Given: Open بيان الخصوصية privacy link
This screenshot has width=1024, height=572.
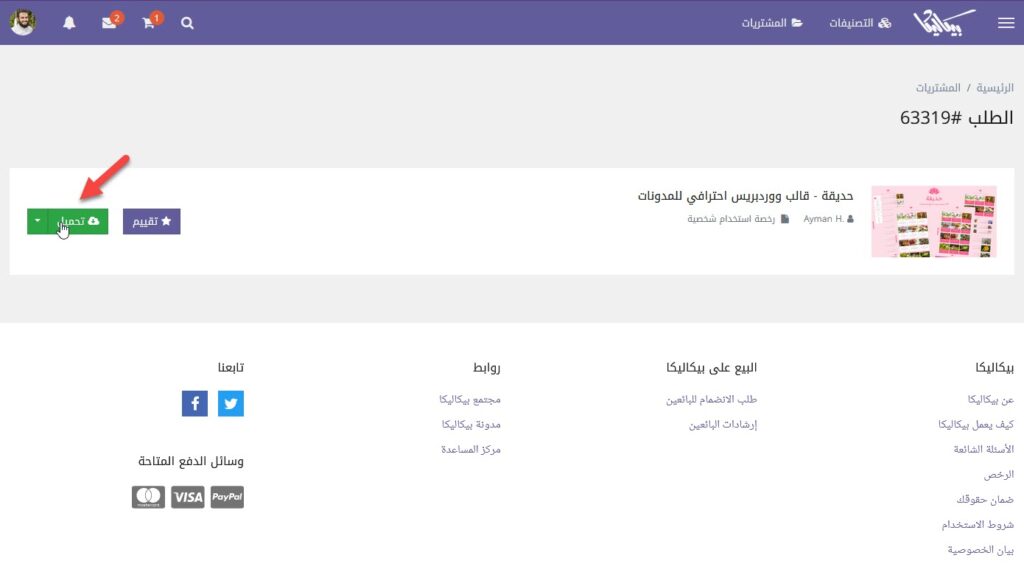Looking at the screenshot, I should (x=980, y=550).
